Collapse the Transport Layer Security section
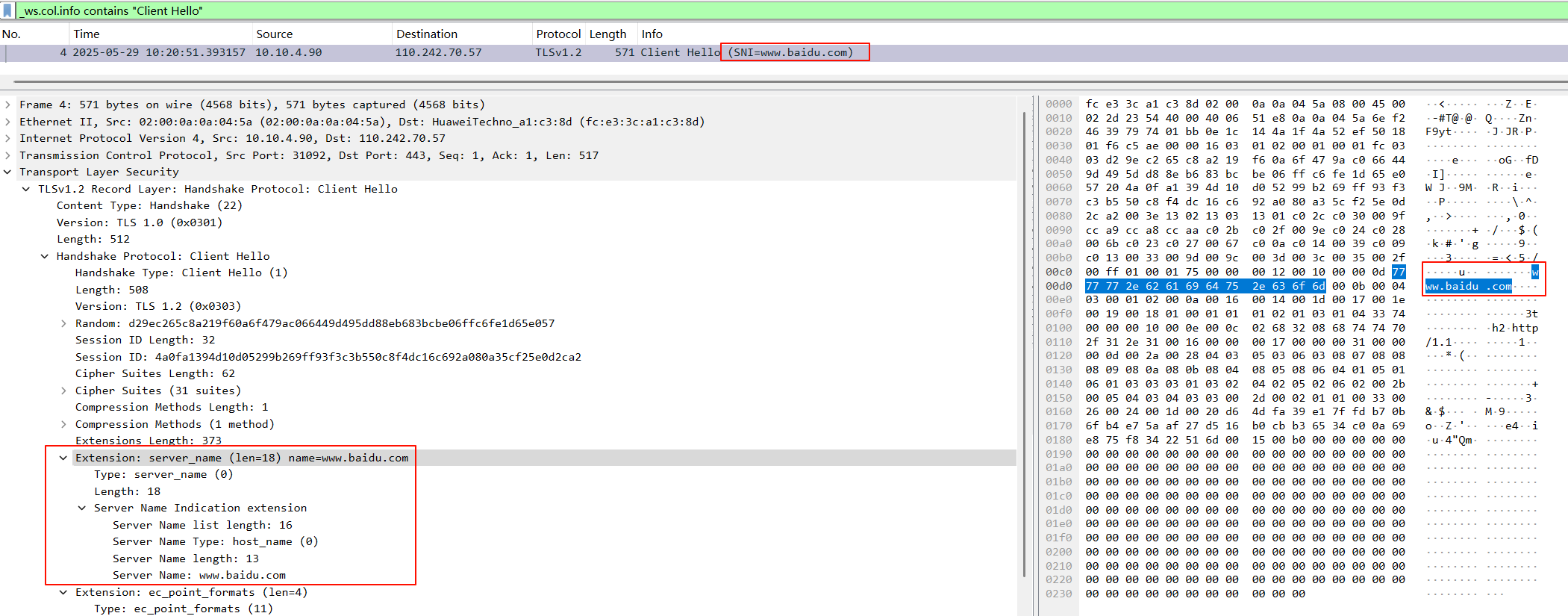The image size is (1568, 616). point(7,172)
